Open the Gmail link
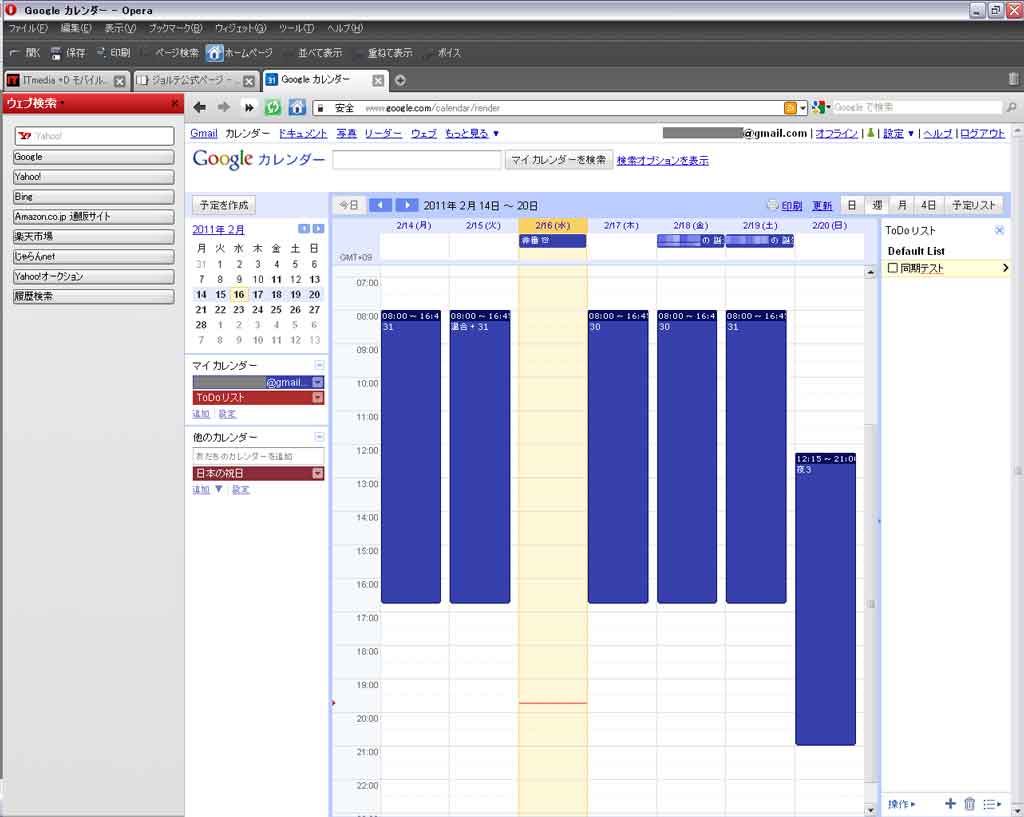The width and height of the screenshot is (1024, 817). pos(204,133)
